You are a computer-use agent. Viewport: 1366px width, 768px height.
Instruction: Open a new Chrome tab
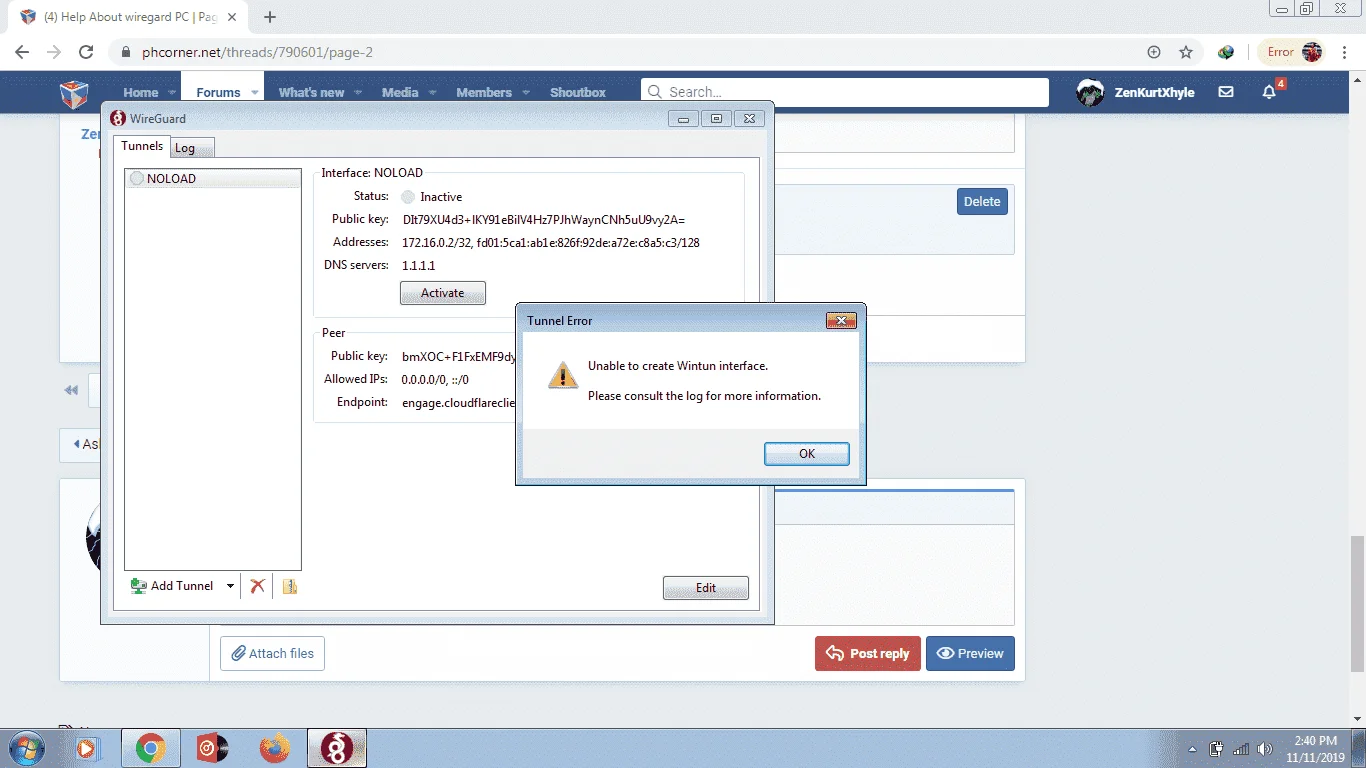coord(270,17)
